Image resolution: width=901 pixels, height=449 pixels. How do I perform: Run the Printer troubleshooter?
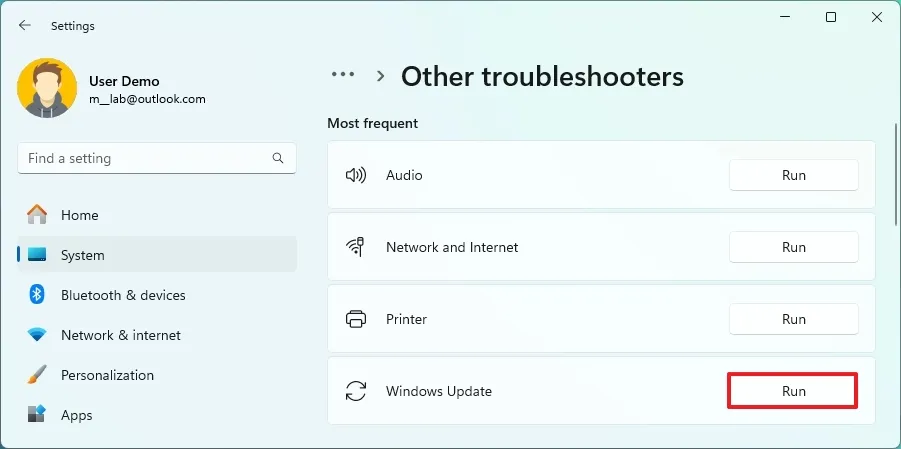794,319
